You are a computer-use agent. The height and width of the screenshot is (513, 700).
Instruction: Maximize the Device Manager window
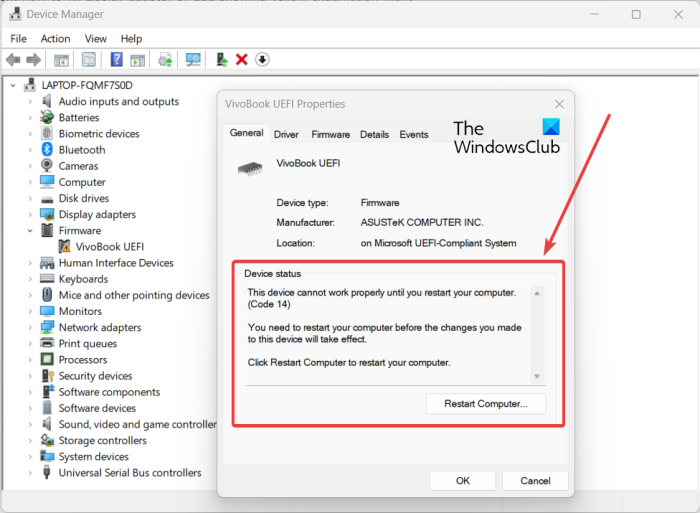click(x=636, y=14)
